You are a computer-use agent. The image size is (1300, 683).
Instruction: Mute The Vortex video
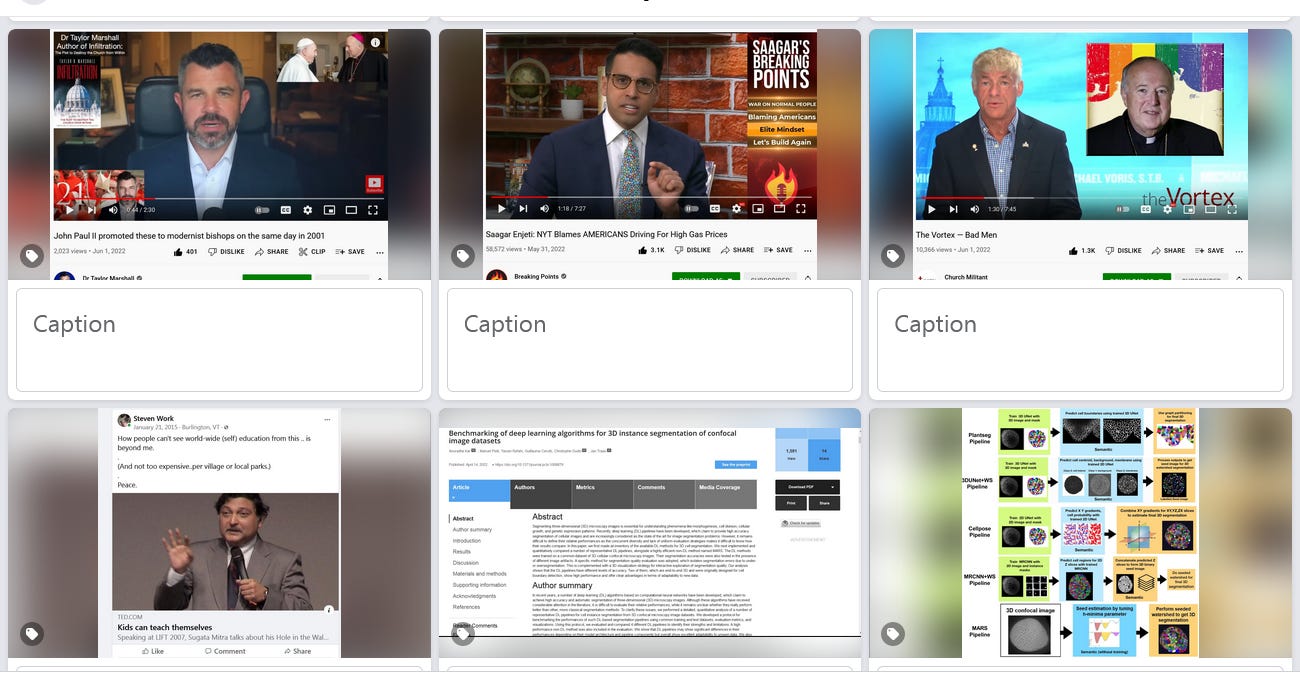974,209
